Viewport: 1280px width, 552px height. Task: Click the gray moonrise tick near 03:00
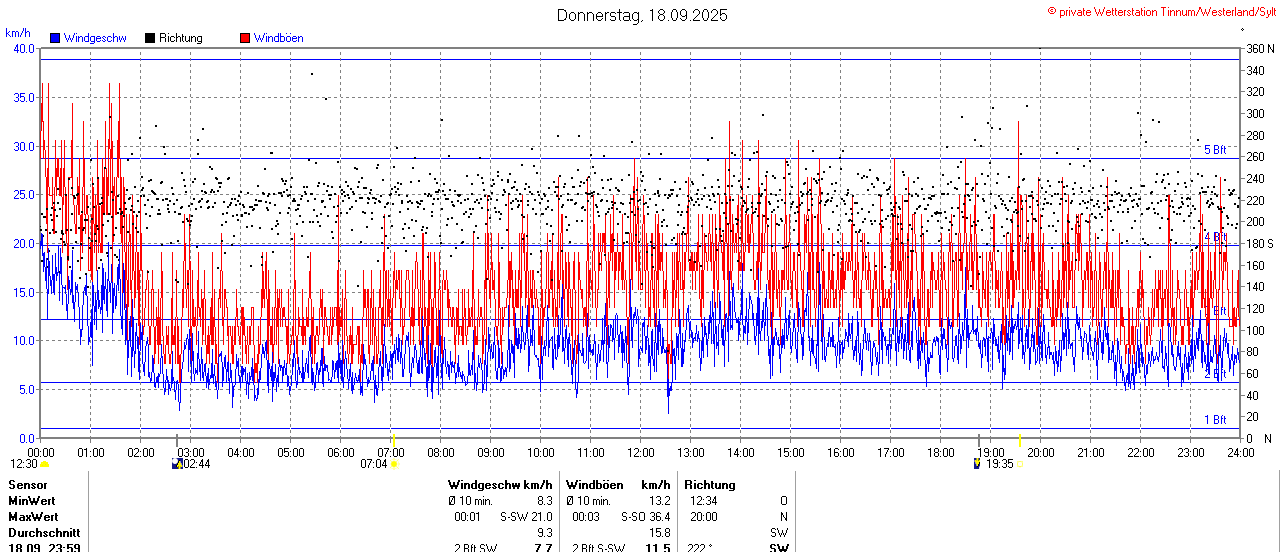coord(177,440)
